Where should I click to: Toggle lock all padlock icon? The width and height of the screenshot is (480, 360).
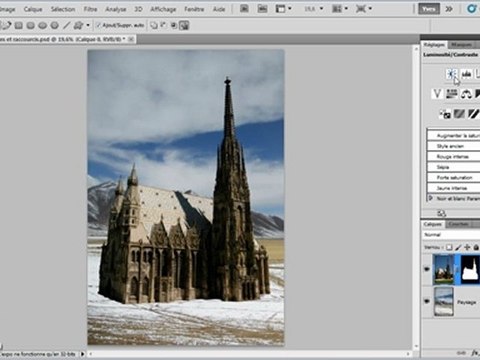tap(476, 247)
